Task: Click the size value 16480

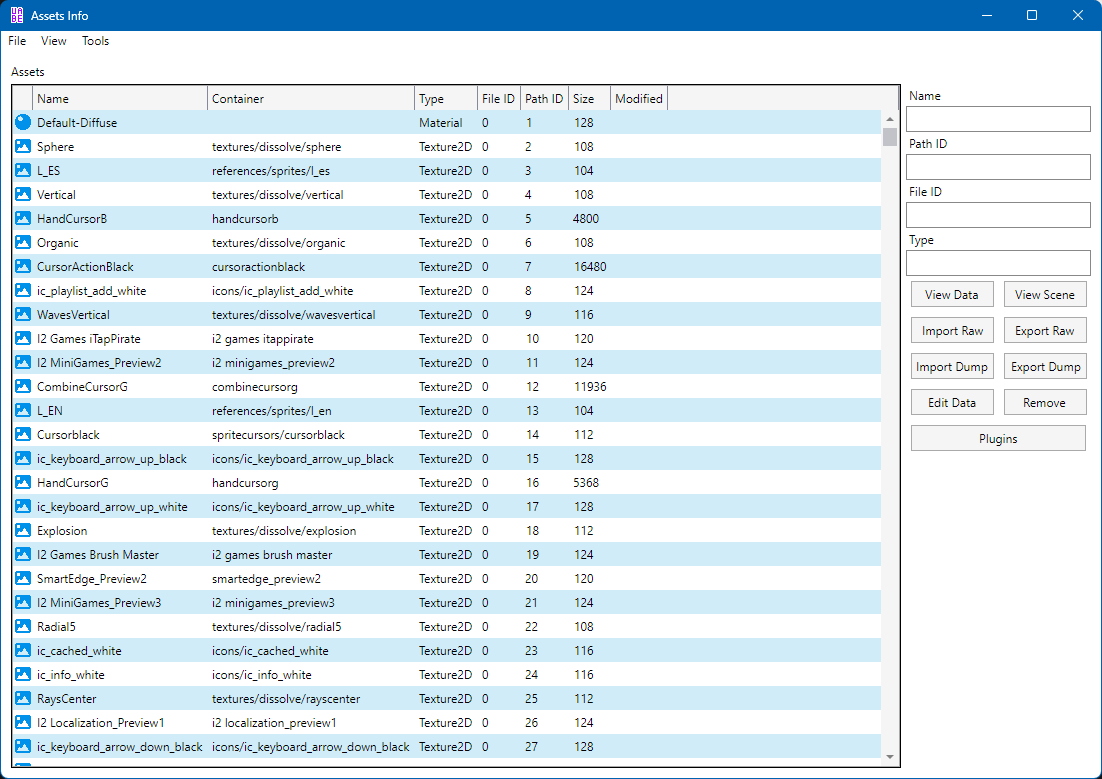Action: (590, 266)
